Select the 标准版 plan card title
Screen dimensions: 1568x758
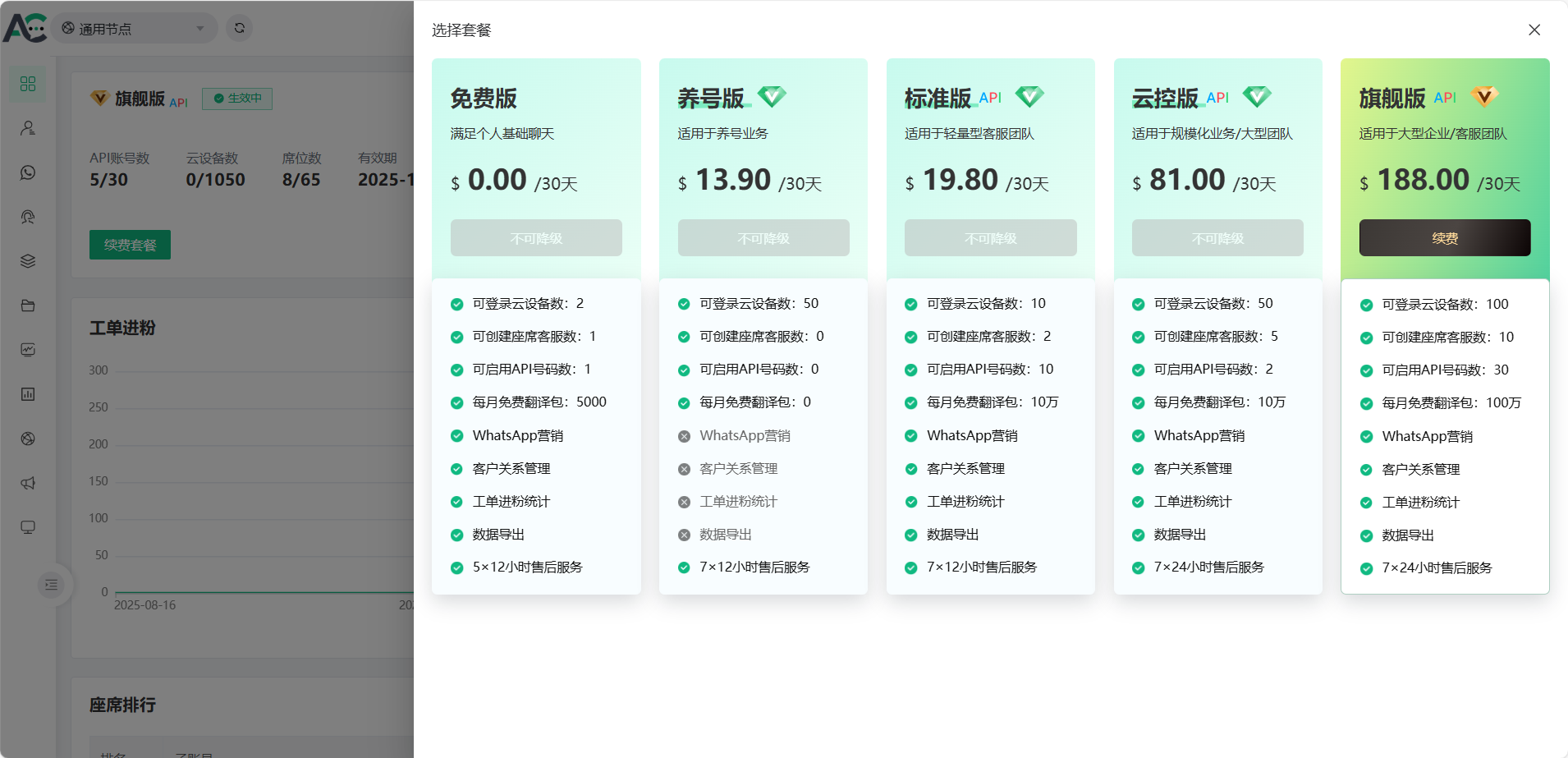938,99
